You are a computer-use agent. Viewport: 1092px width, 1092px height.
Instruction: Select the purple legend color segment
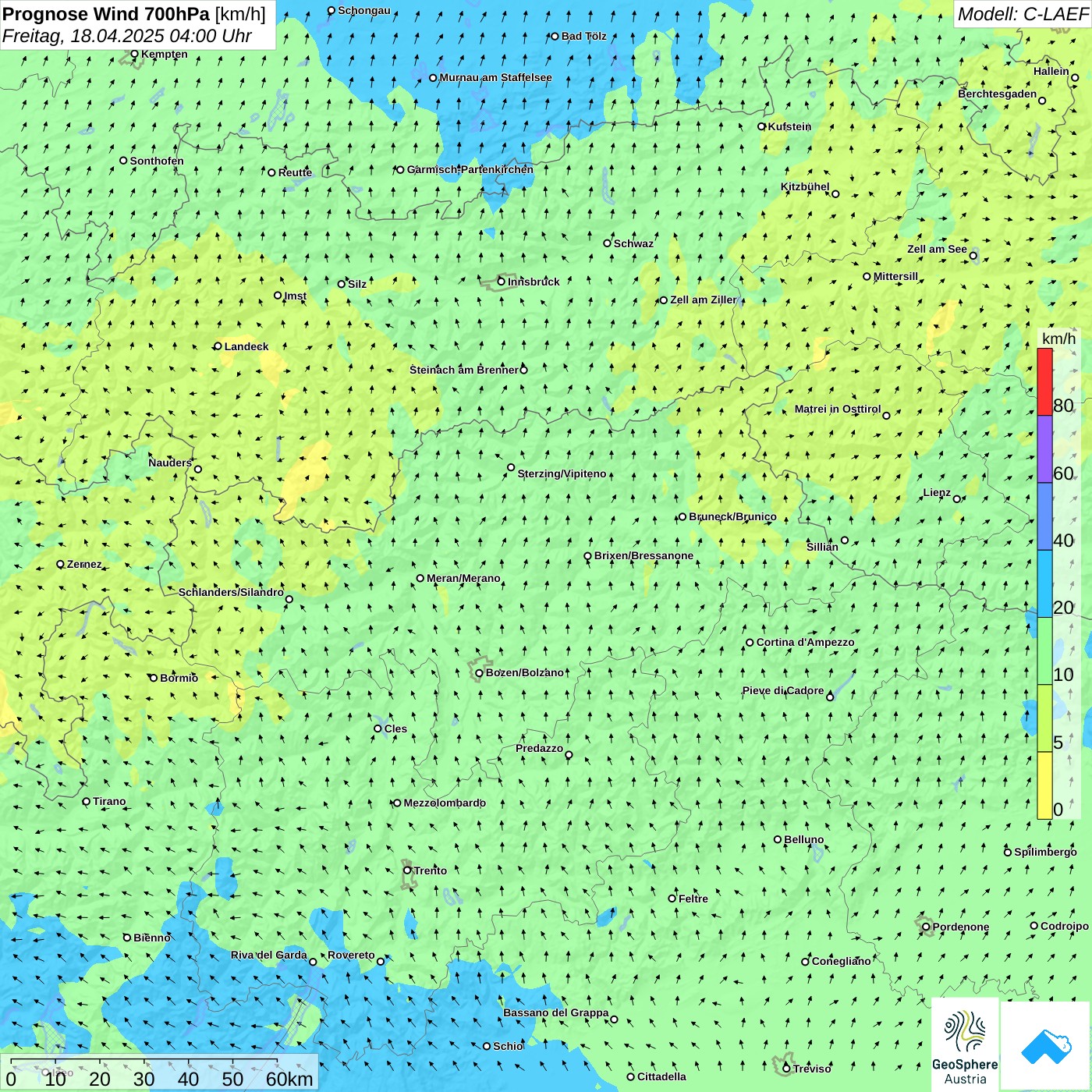point(1044,449)
